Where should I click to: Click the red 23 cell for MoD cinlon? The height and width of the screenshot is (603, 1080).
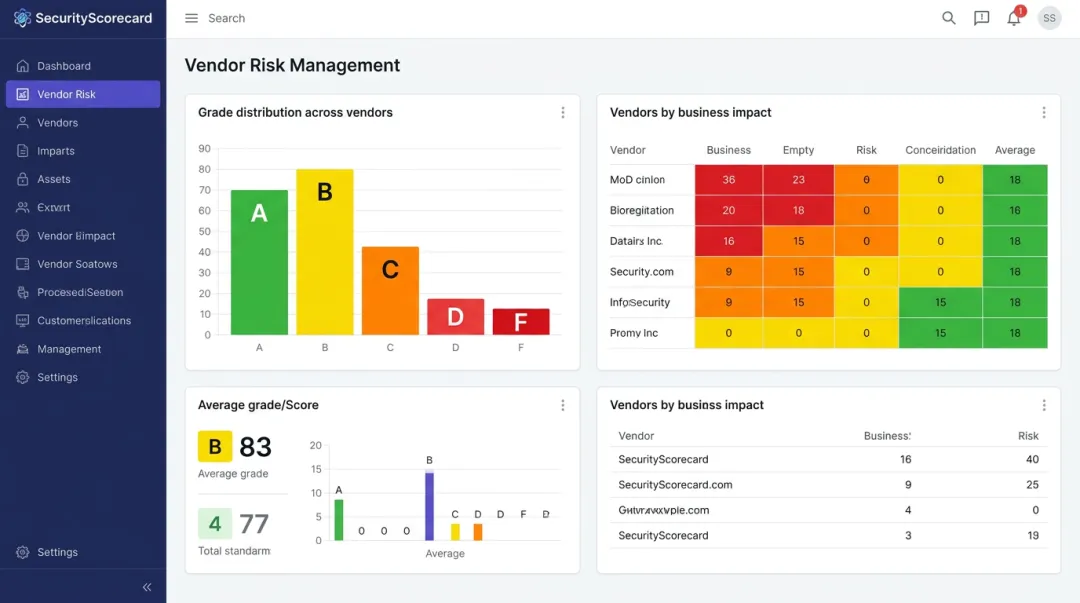pos(798,180)
